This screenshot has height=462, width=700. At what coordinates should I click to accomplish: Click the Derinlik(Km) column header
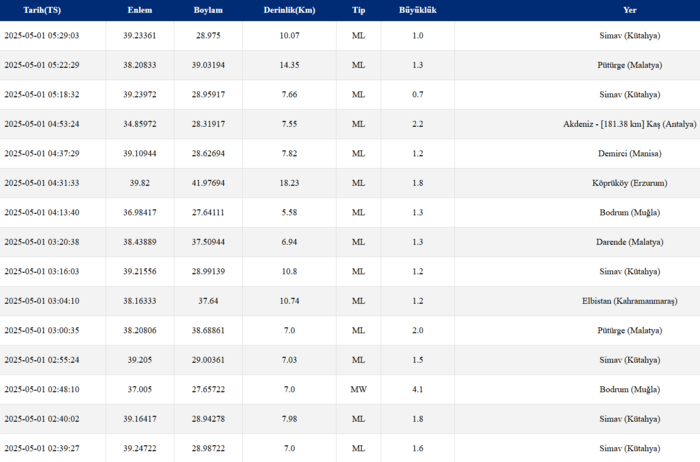(289, 10)
